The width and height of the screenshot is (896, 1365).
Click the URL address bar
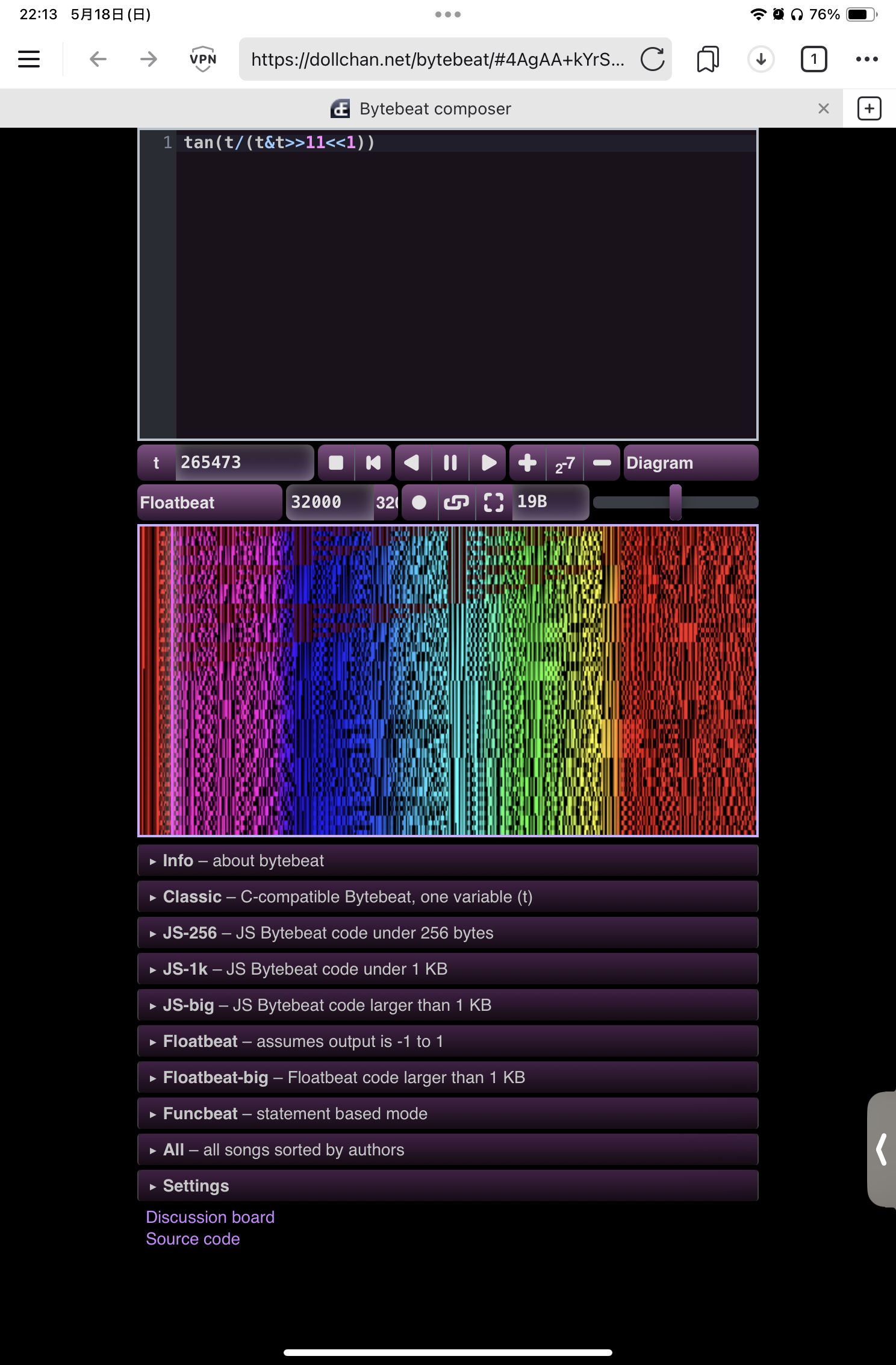[x=438, y=59]
